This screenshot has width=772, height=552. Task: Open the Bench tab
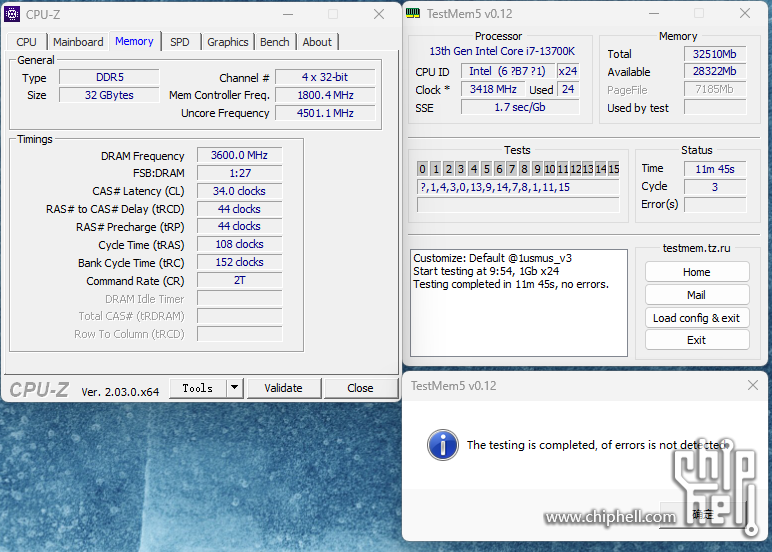coord(275,42)
